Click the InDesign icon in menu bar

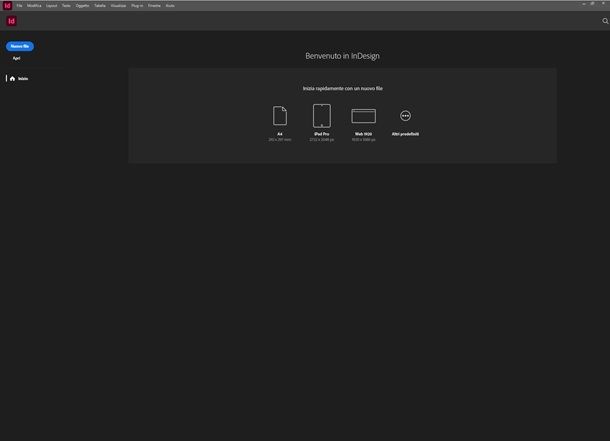[x=7, y=5]
